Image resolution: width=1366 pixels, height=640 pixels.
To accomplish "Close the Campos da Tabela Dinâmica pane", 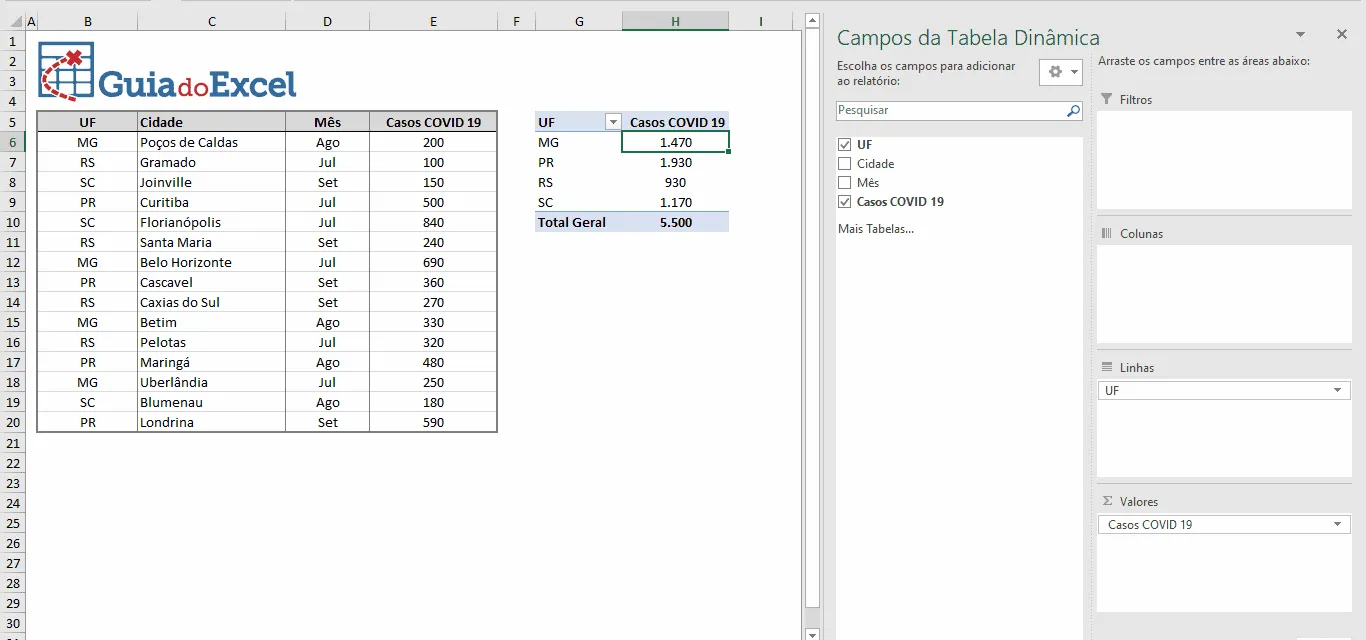I will [x=1342, y=34].
